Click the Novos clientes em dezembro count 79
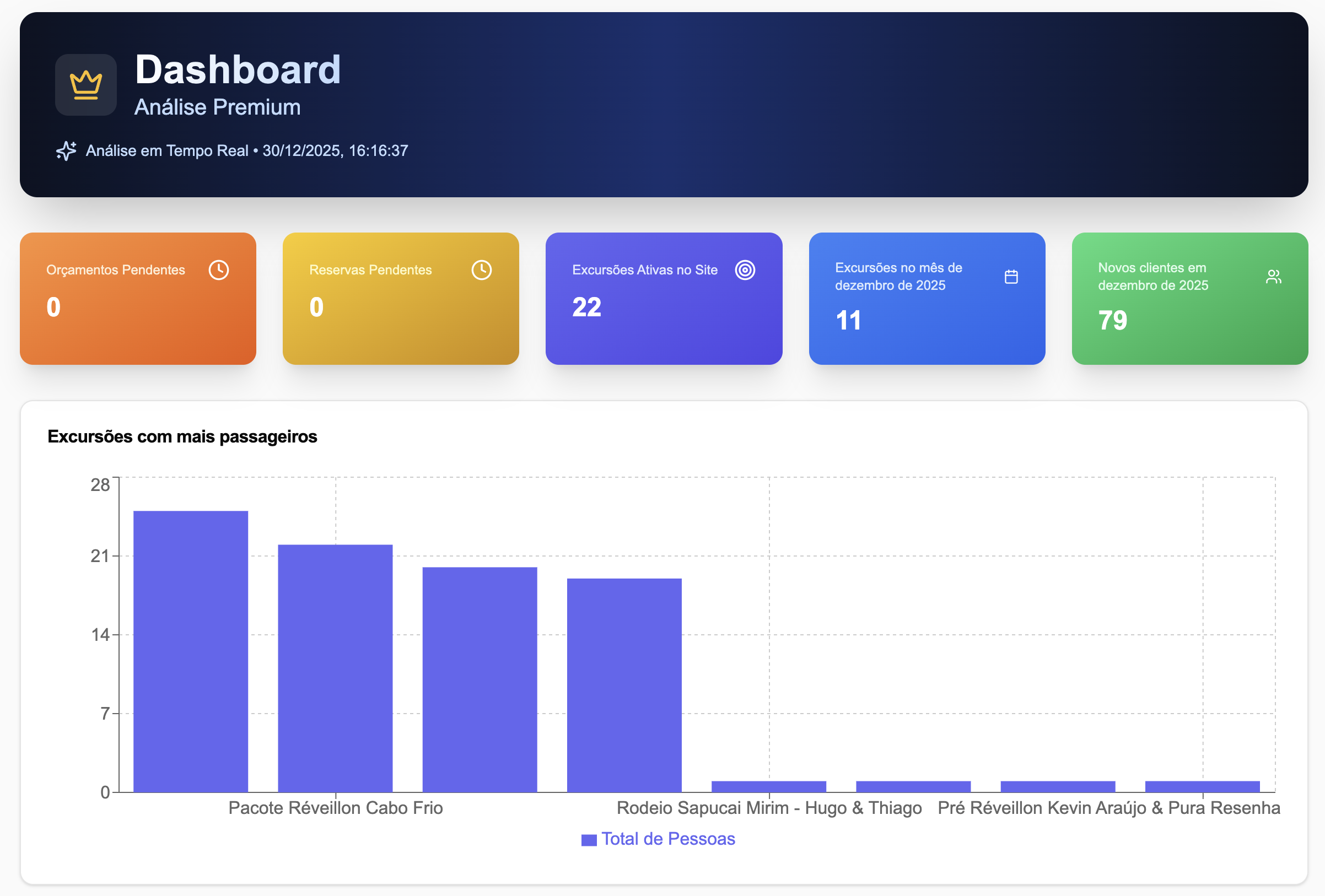Viewport: 1325px width, 896px height. (1112, 320)
